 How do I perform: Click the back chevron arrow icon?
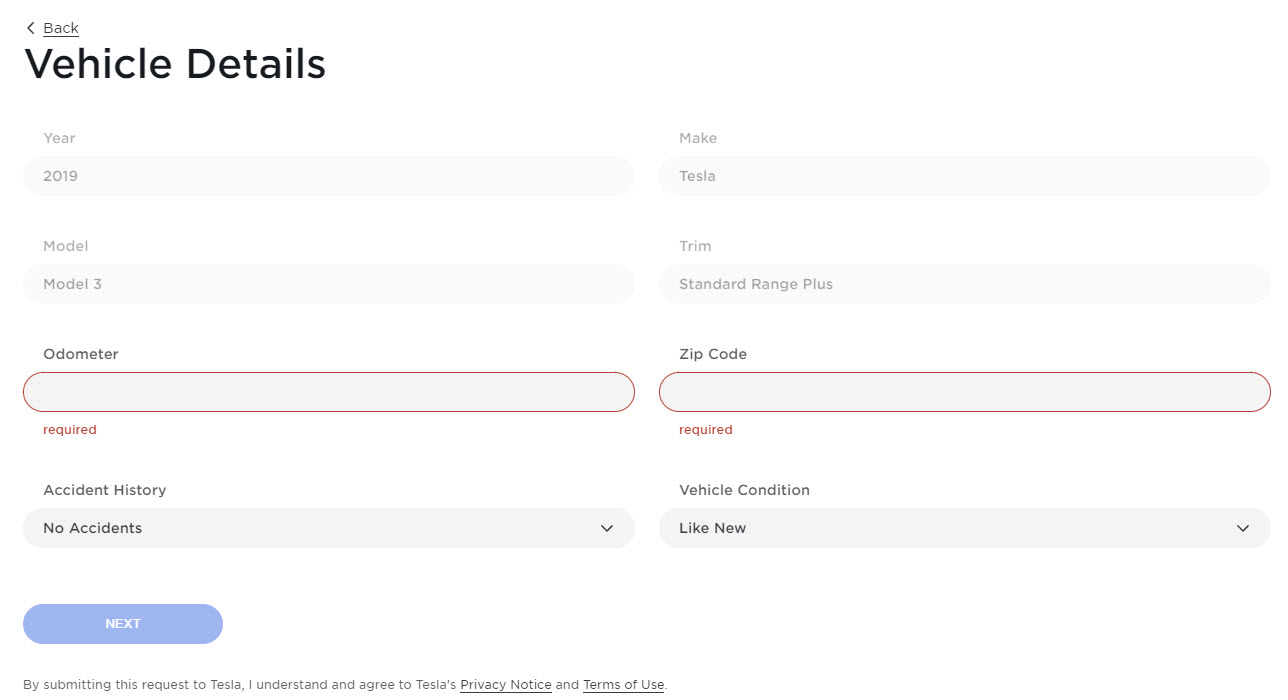coord(30,28)
